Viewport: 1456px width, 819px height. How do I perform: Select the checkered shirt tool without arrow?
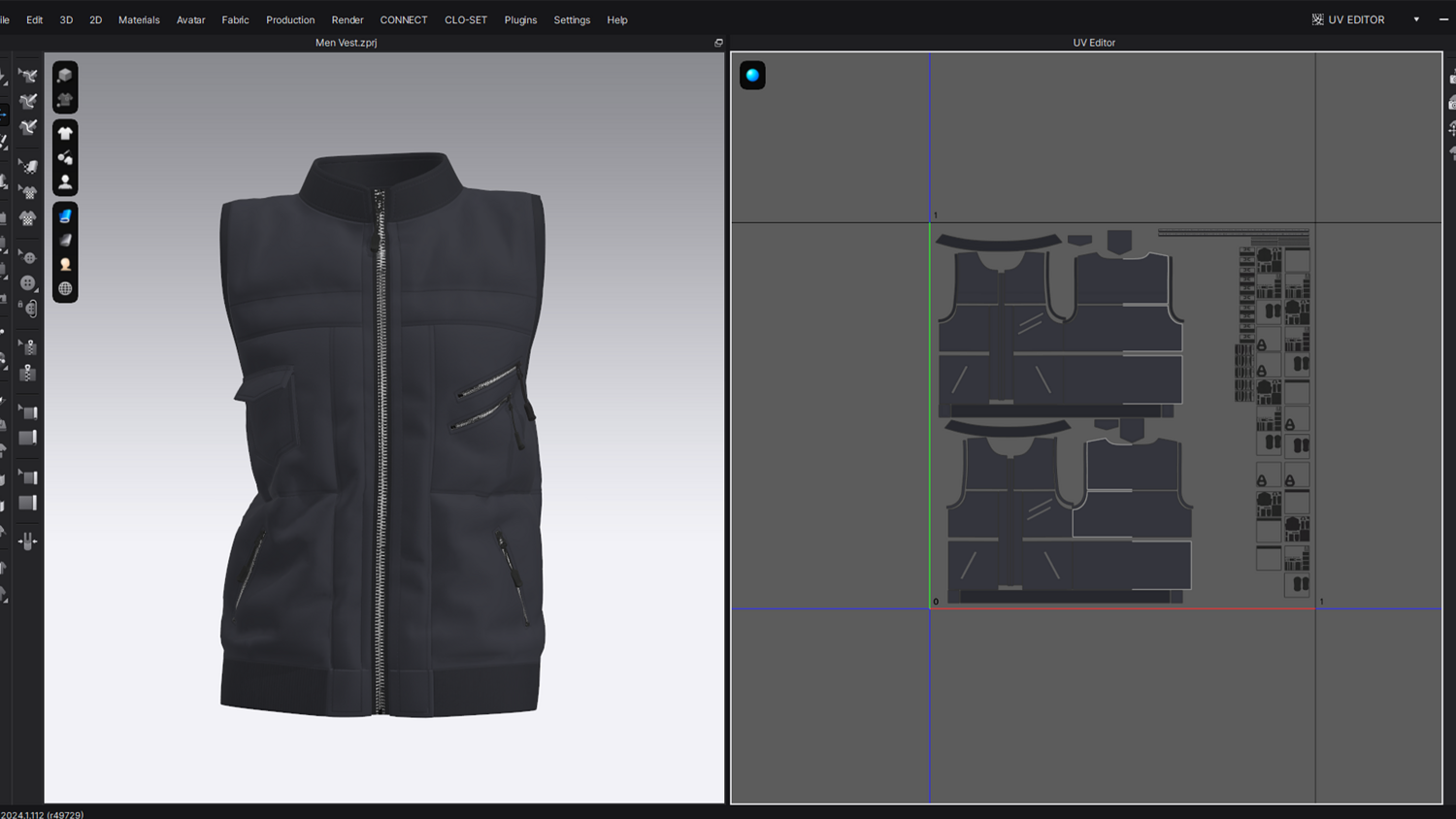27,218
